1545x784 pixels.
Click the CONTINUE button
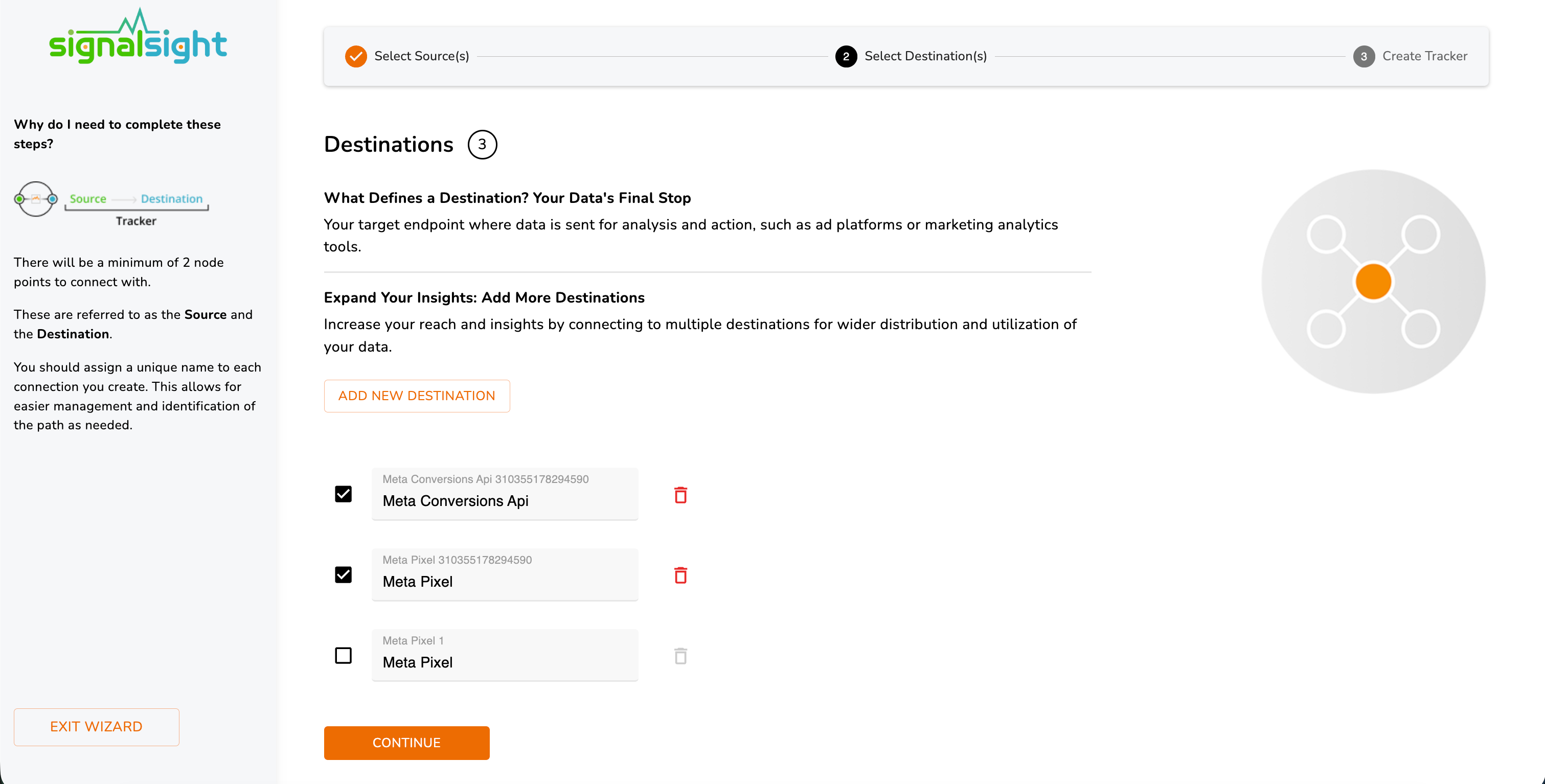coord(406,743)
